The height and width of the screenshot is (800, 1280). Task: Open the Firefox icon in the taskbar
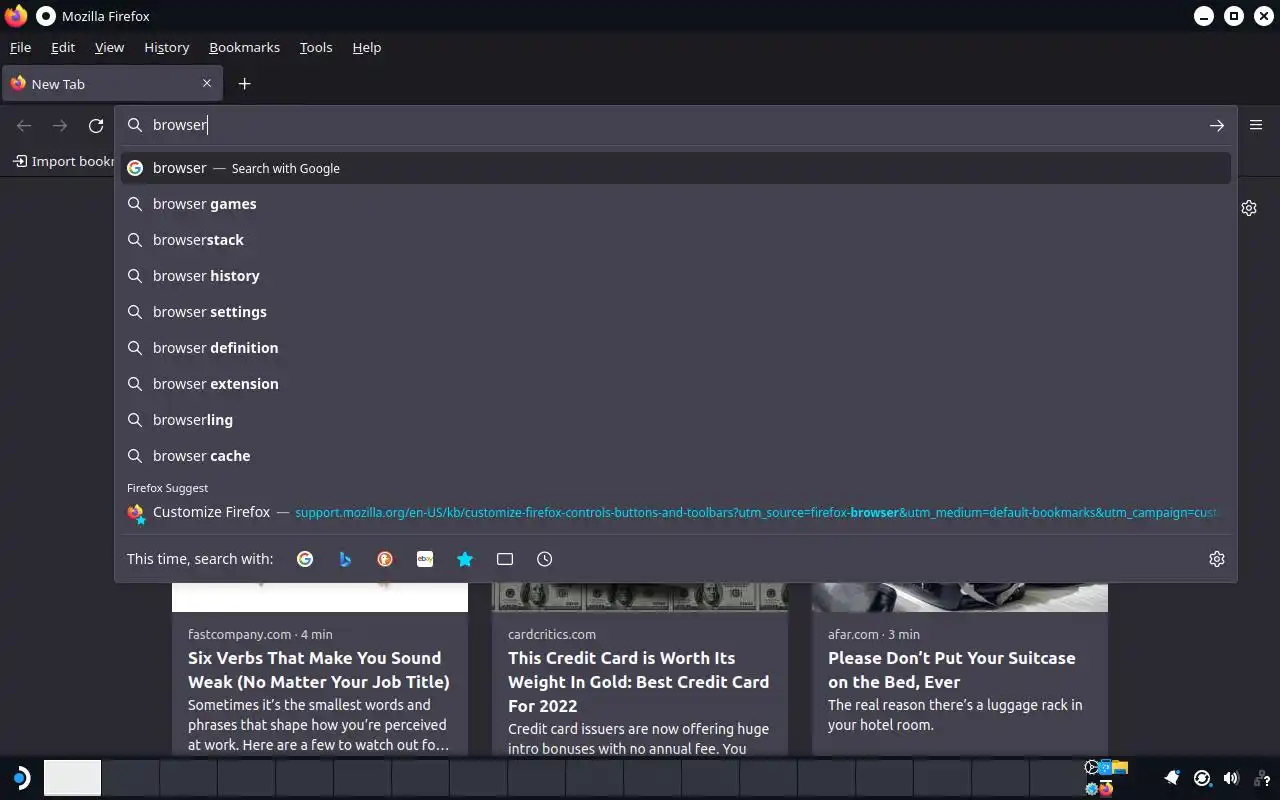tap(1106, 789)
